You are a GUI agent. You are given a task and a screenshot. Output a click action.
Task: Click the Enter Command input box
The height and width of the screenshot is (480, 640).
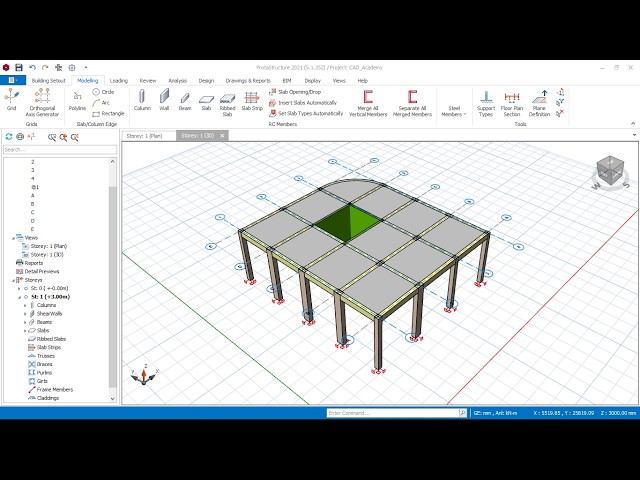[x=393, y=413]
